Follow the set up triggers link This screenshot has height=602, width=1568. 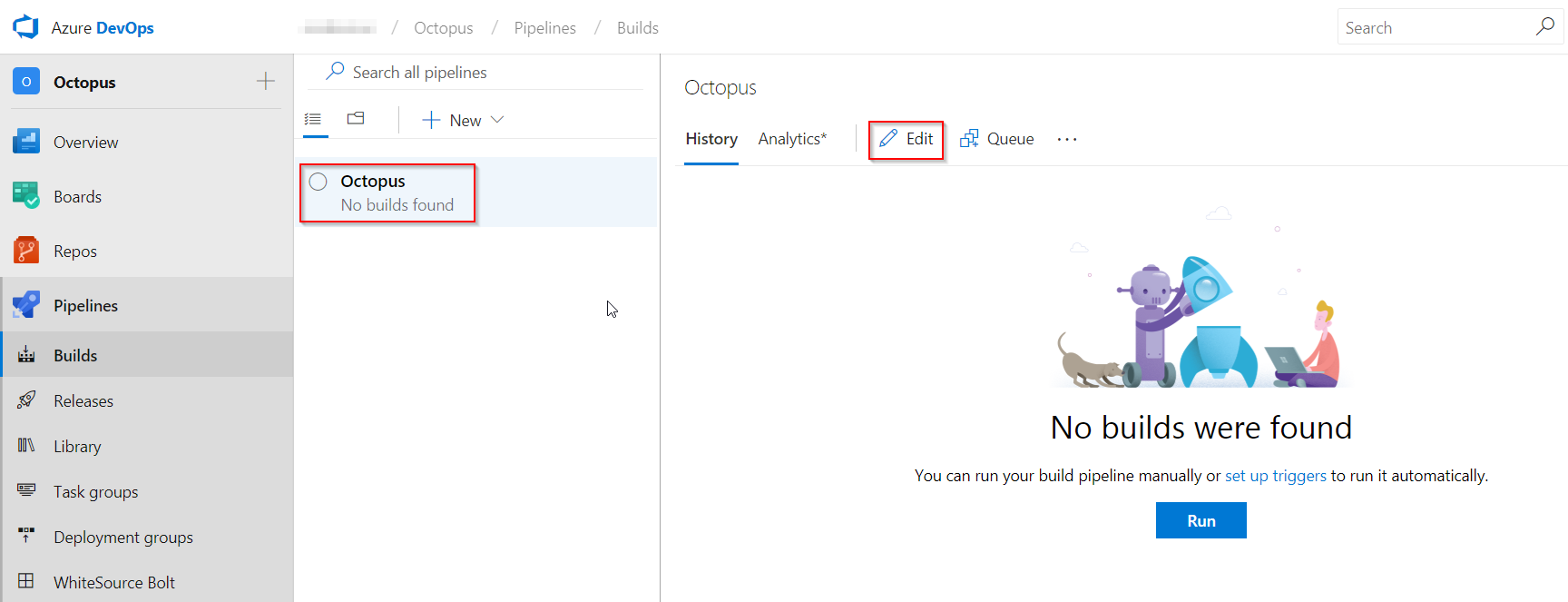coord(1275,476)
